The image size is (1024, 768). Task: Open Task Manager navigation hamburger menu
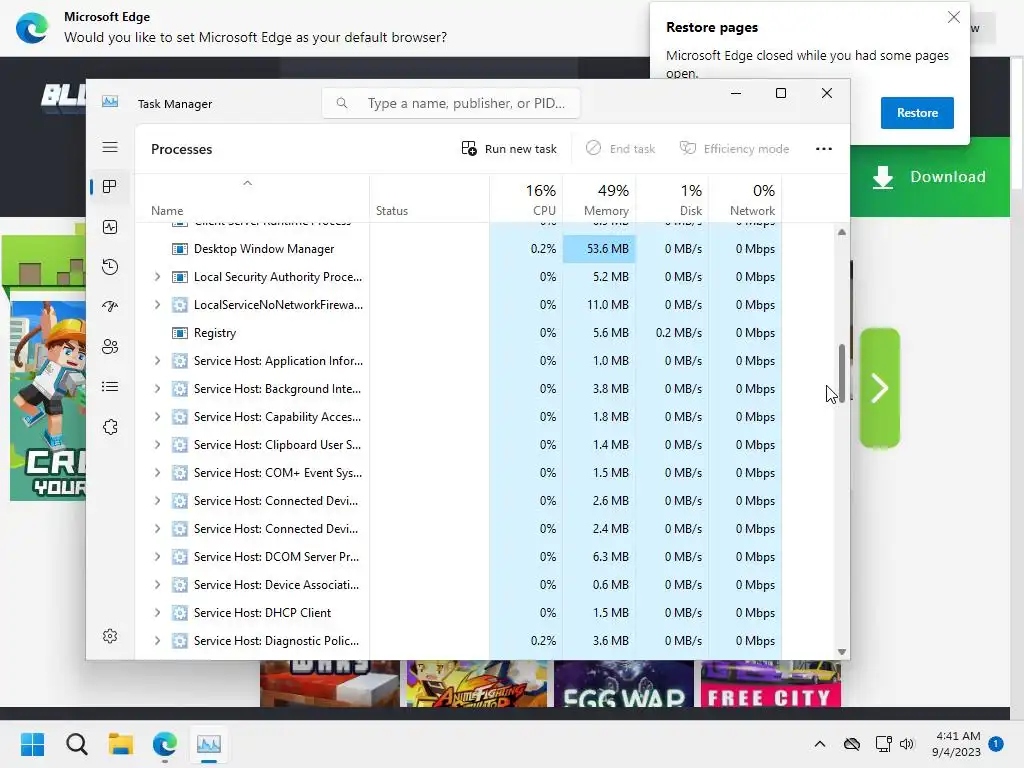(110, 148)
